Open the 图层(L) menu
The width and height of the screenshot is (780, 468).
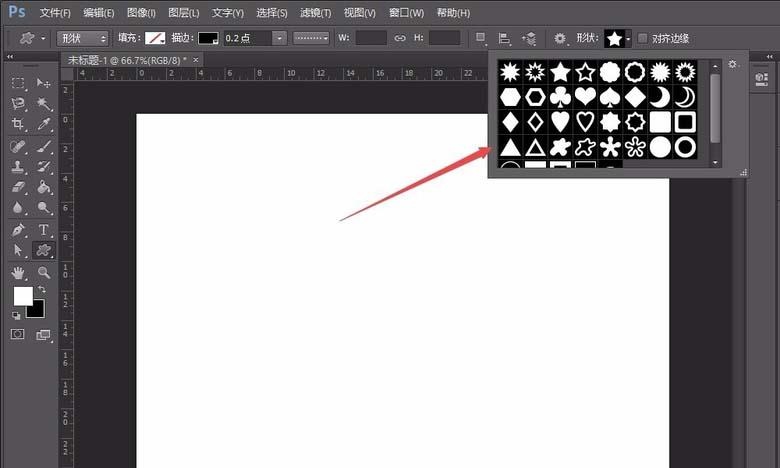click(x=184, y=13)
